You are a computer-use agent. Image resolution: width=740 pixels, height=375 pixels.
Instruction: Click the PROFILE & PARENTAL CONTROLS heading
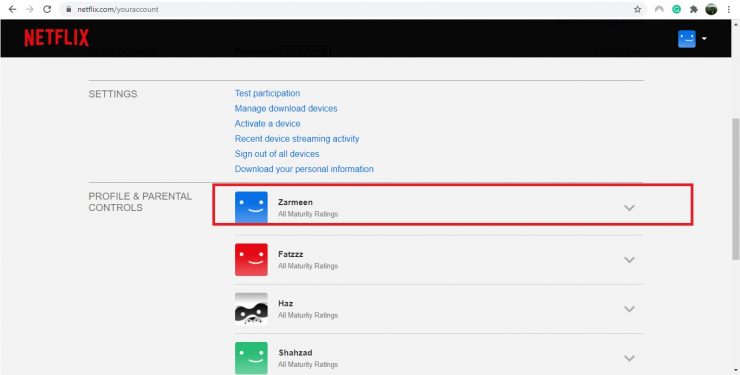coord(140,202)
